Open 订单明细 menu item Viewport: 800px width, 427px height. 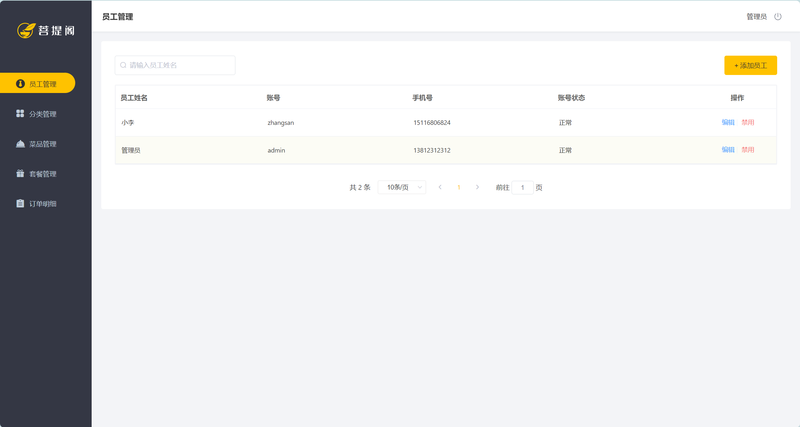point(42,204)
